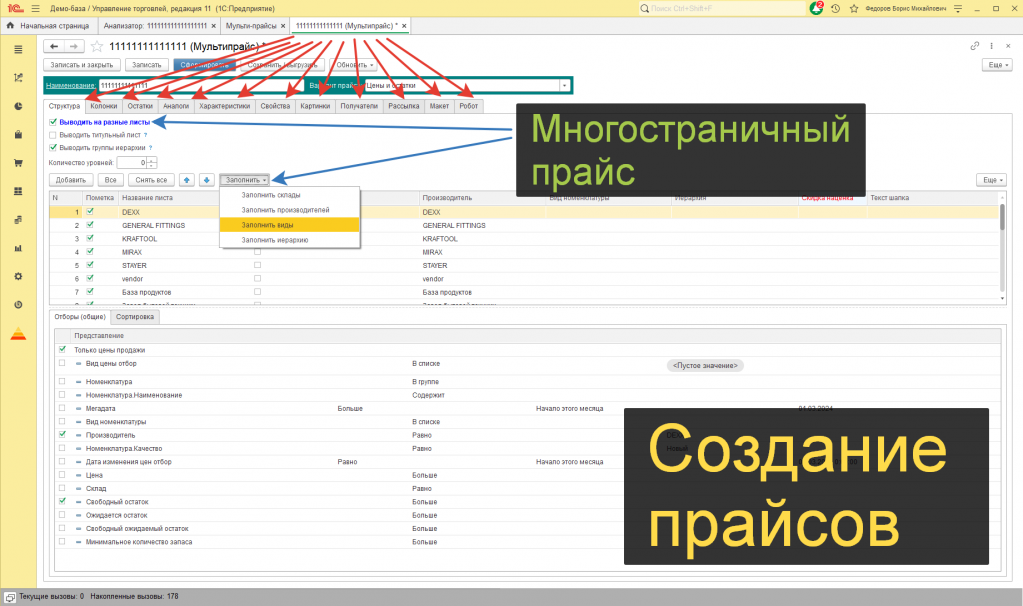Screen dimensions: 1023x606
Task: Open notifications bell icon
Action: coord(816,8)
